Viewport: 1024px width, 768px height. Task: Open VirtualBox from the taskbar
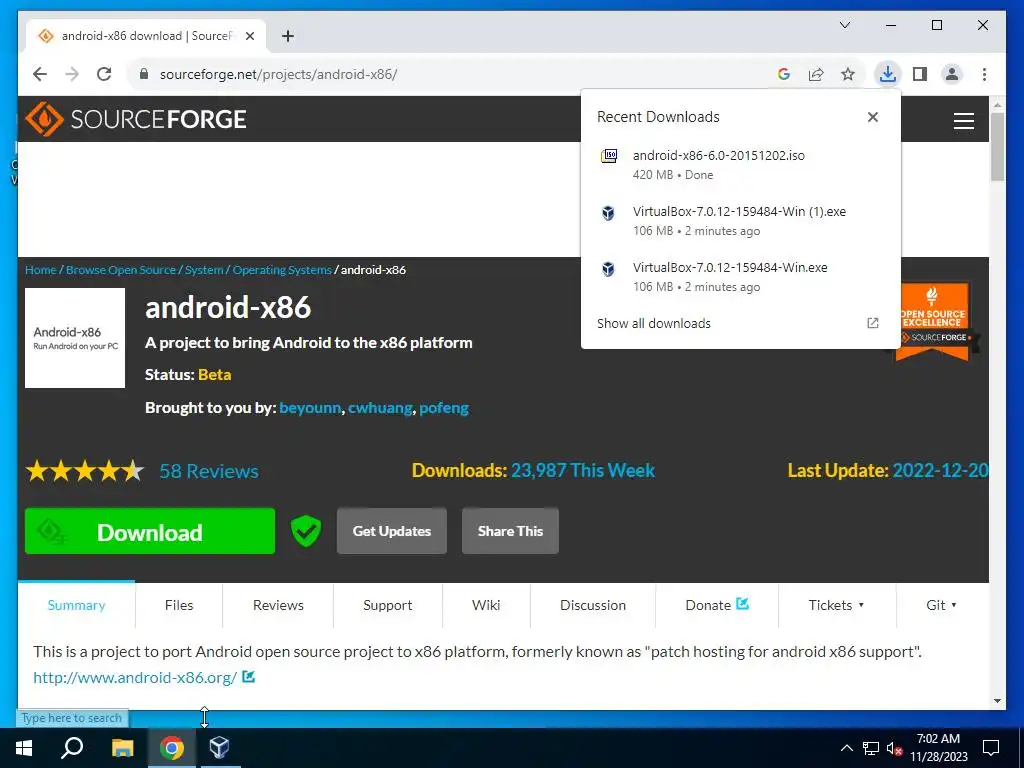(x=219, y=748)
